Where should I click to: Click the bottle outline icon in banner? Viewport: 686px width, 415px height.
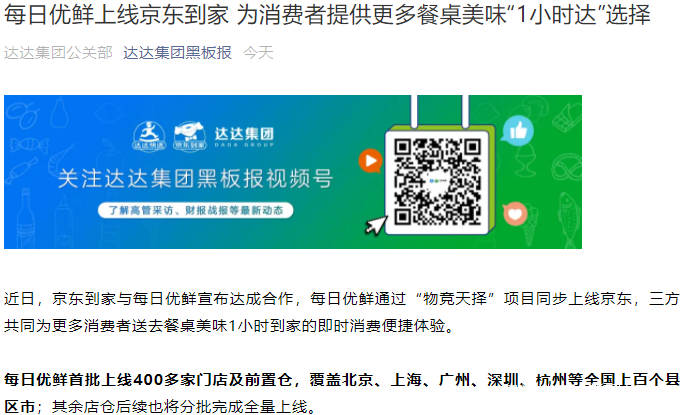click(x=26, y=217)
